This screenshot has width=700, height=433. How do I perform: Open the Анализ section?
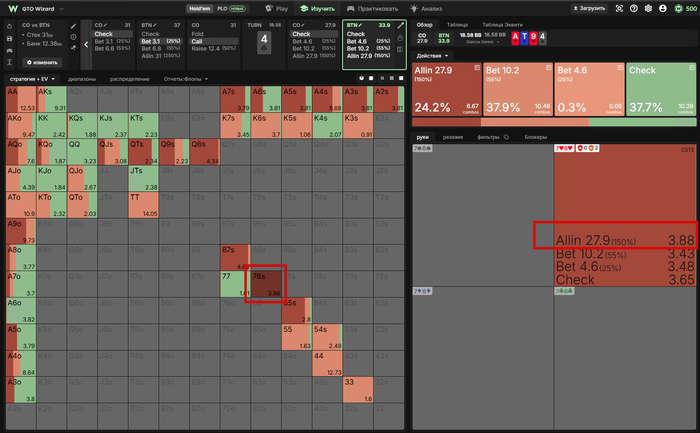point(426,8)
